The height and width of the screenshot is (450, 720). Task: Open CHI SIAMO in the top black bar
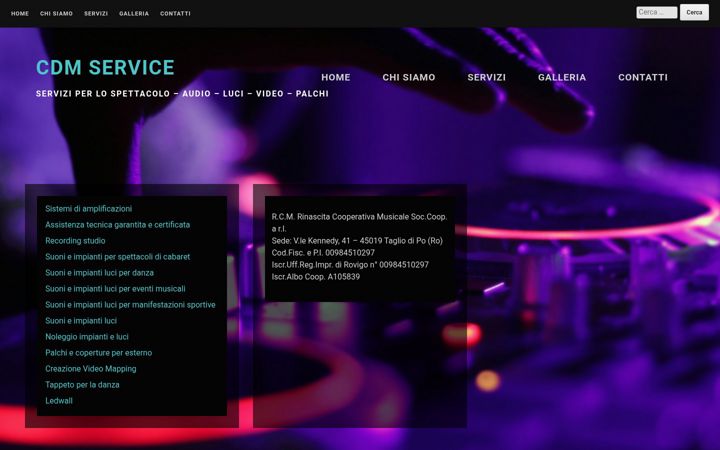(x=56, y=14)
